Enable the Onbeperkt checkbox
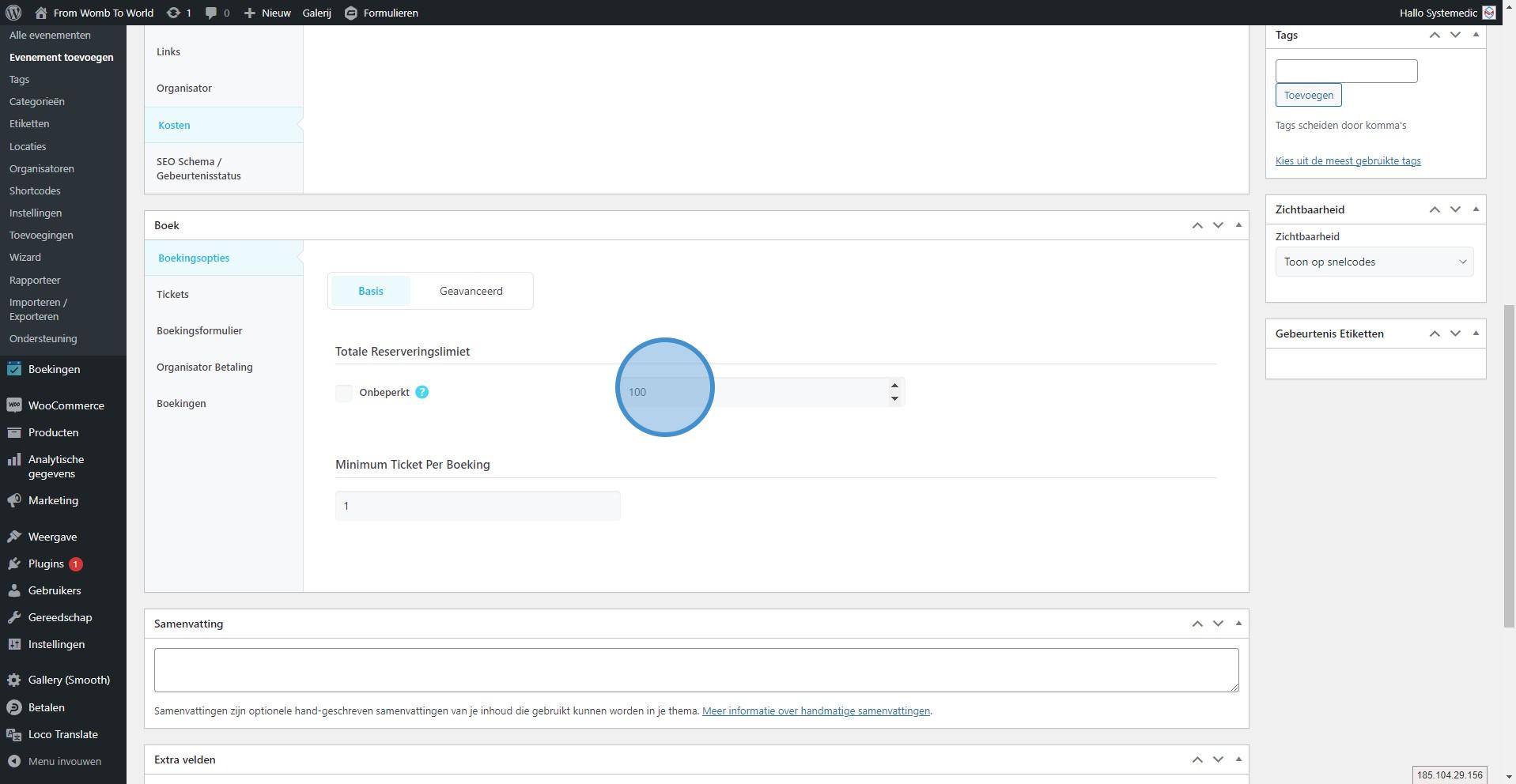 pyautogui.click(x=344, y=393)
